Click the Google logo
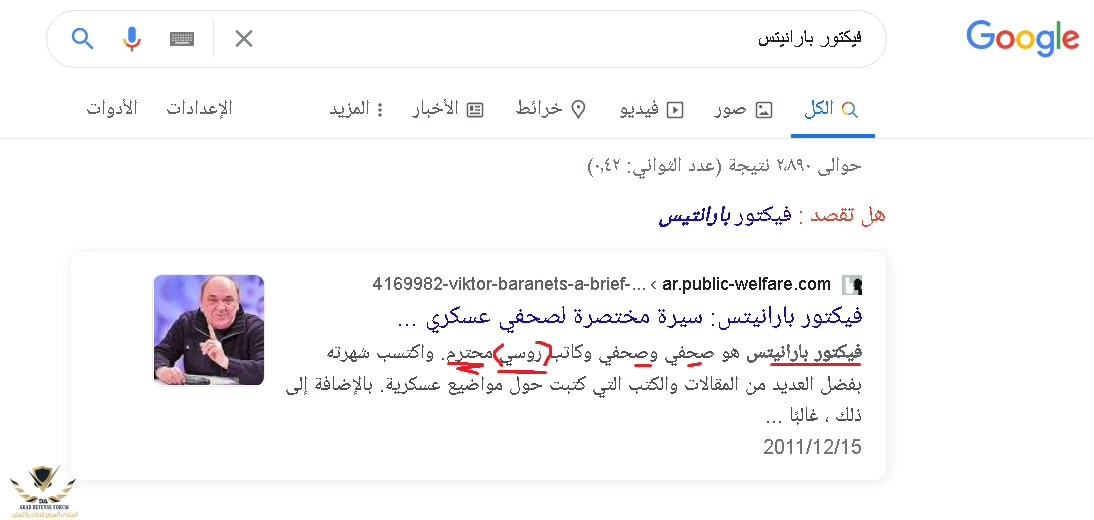1094x520 pixels. click(x=1022, y=39)
